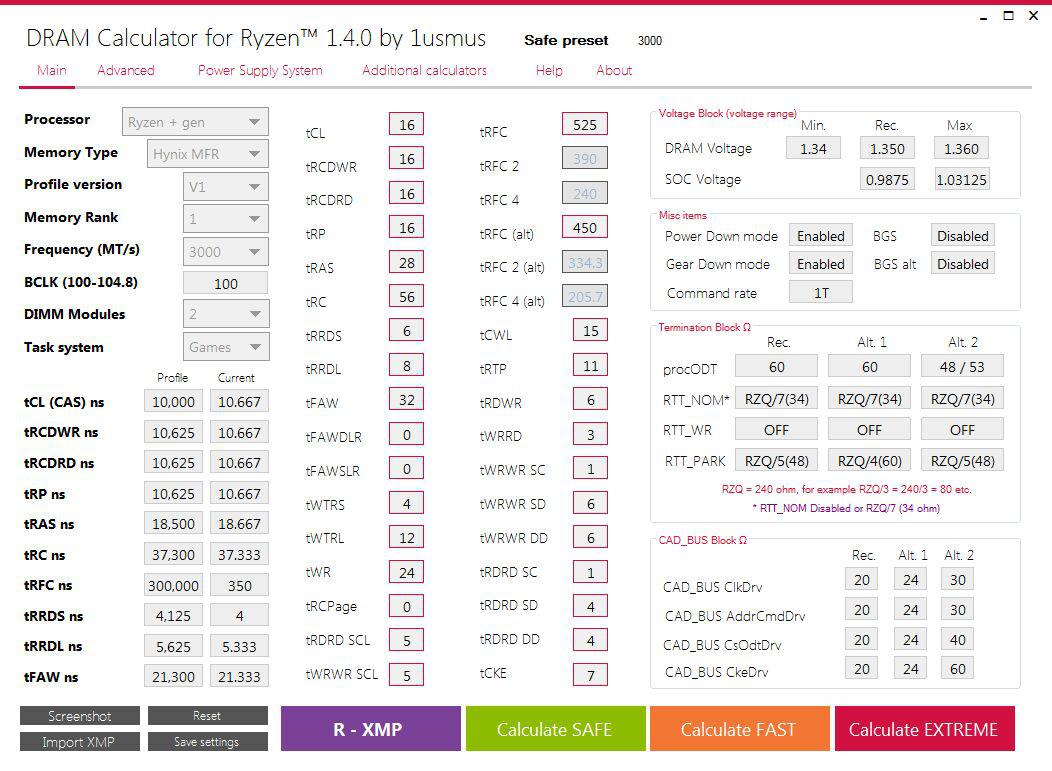Click RTT_WR Rec. value OFF
The width and height of the screenshot is (1052, 771).
click(x=776, y=429)
